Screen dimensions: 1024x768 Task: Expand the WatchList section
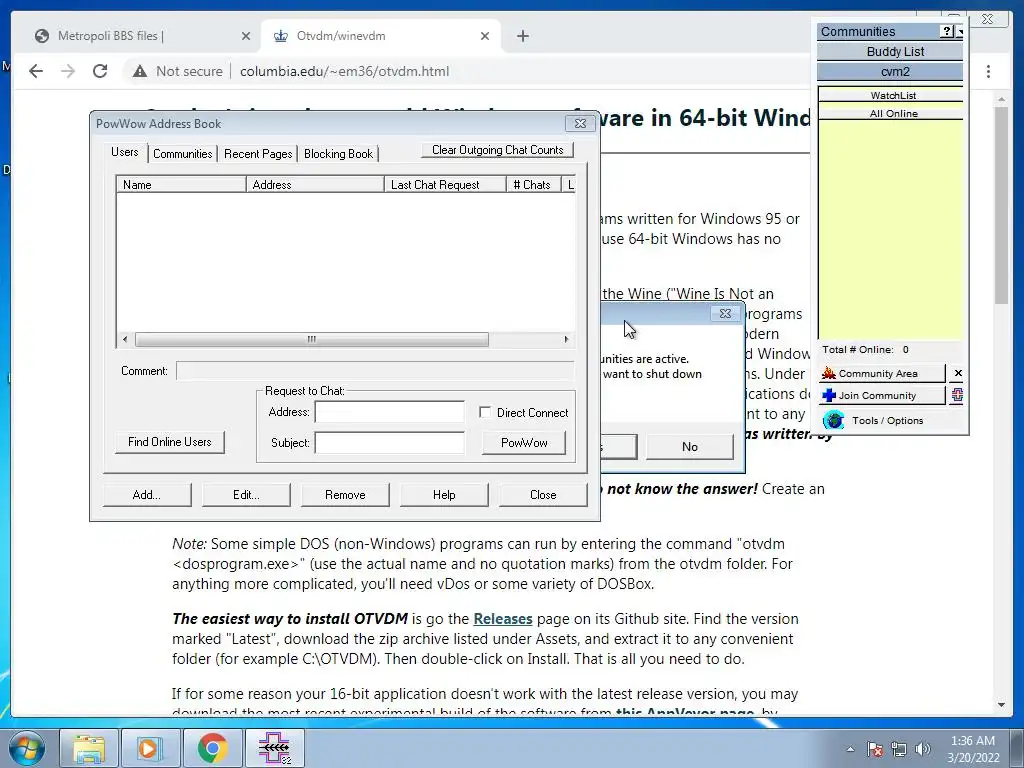tap(891, 95)
